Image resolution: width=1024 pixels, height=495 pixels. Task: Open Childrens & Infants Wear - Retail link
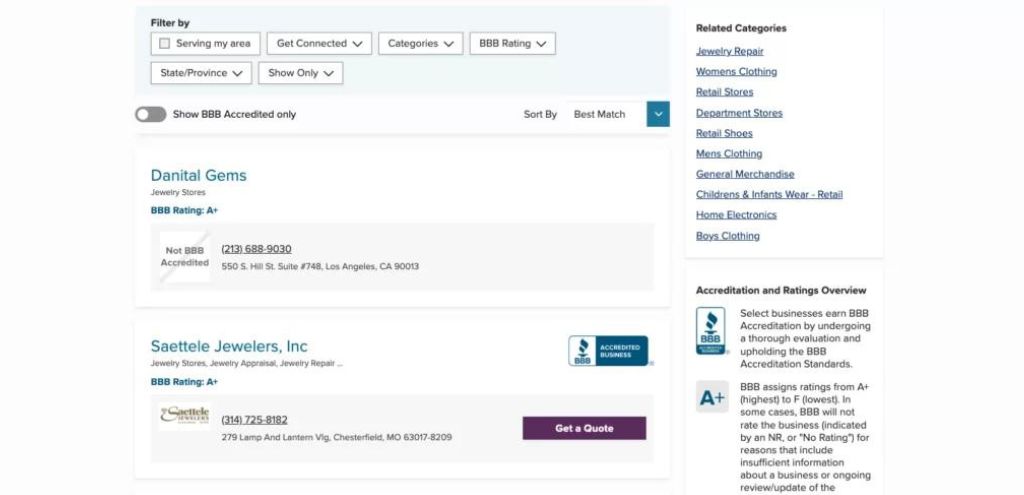coord(769,195)
